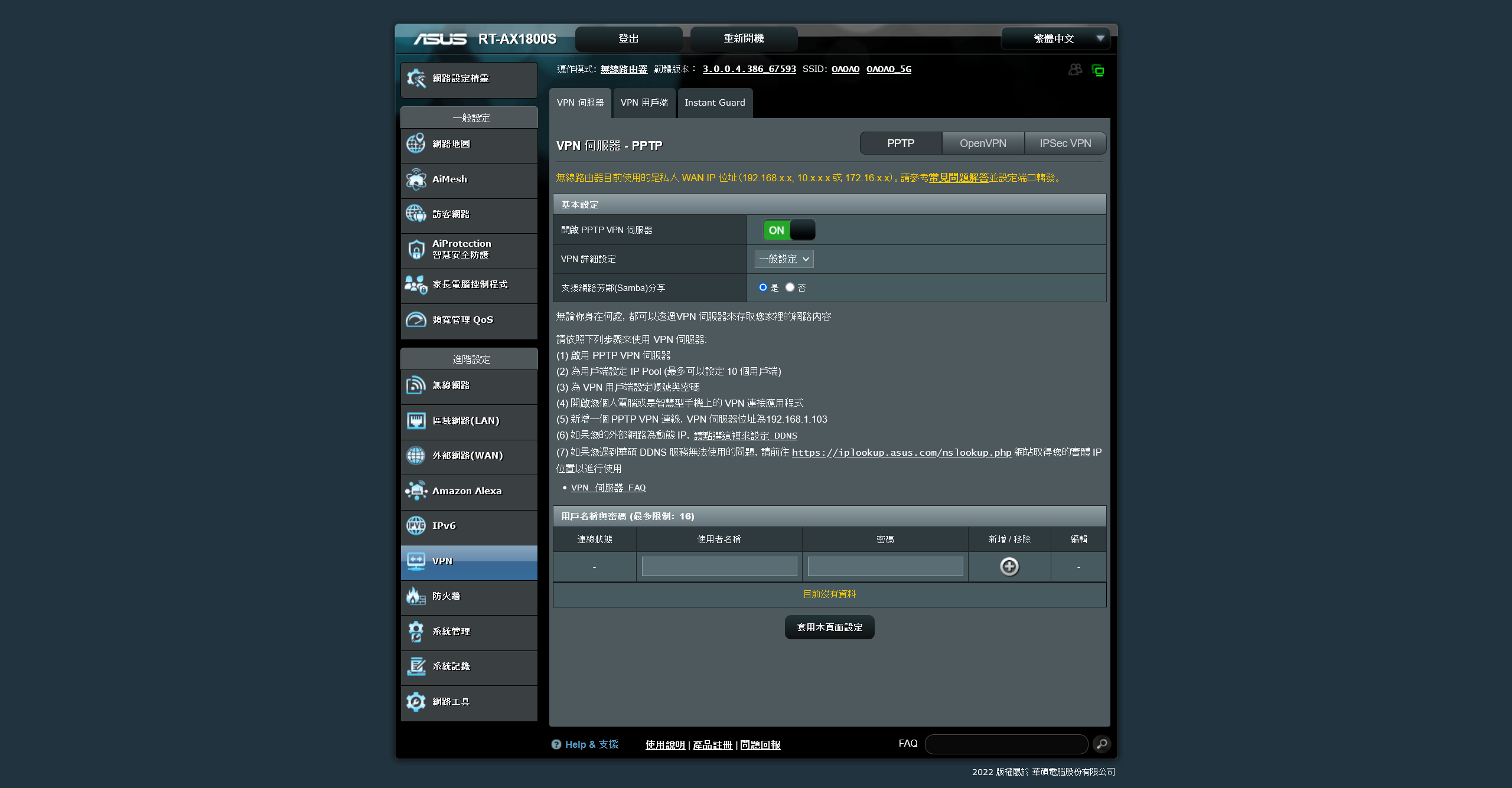Click the 重新開機 reboot button
The height and width of the screenshot is (788, 1512).
[x=744, y=38]
